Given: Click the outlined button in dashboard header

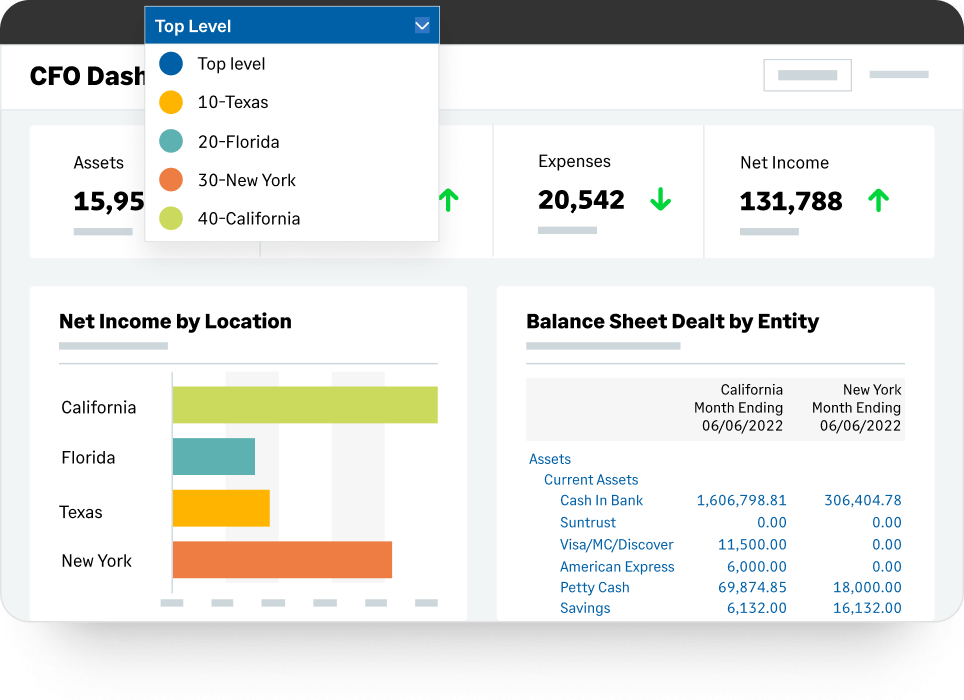Looking at the screenshot, I should pos(807,75).
